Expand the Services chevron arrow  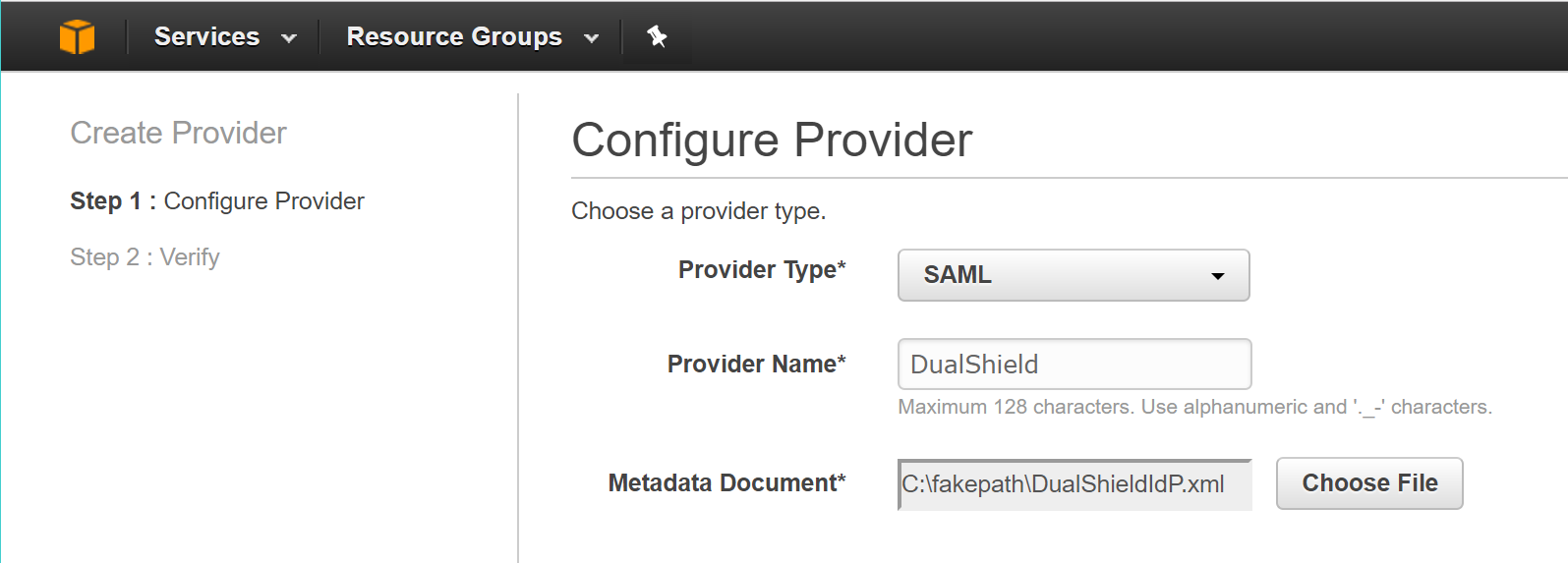[x=289, y=38]
